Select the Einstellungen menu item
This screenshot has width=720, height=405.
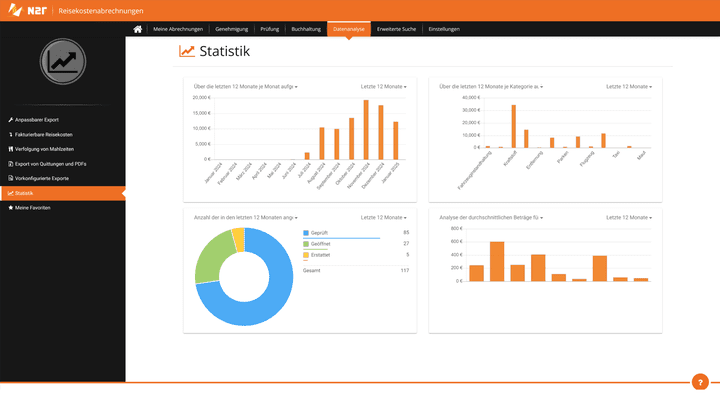(x=444, y=29)
